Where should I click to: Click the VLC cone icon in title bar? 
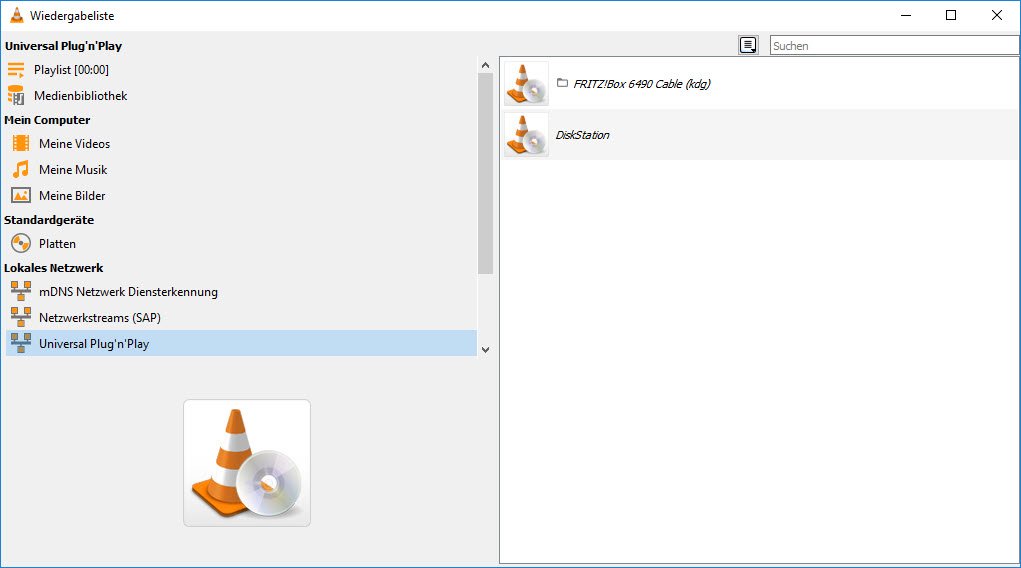point(16,15)
